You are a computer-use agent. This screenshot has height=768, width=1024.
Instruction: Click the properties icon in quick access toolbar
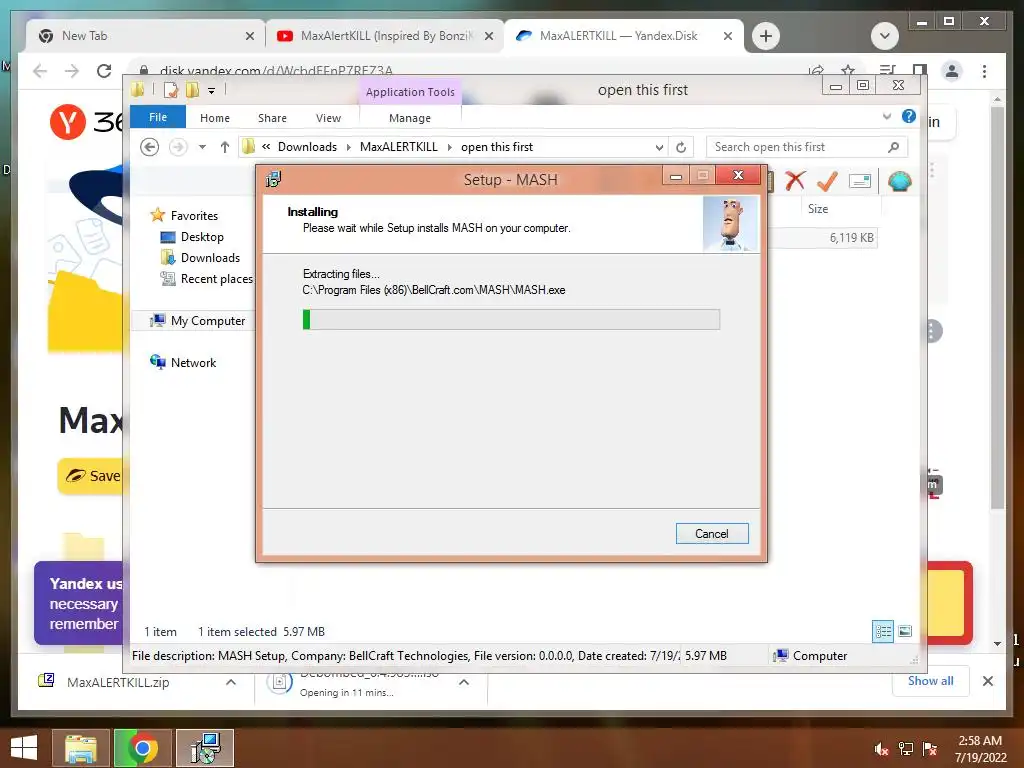[x=171, y=90]
